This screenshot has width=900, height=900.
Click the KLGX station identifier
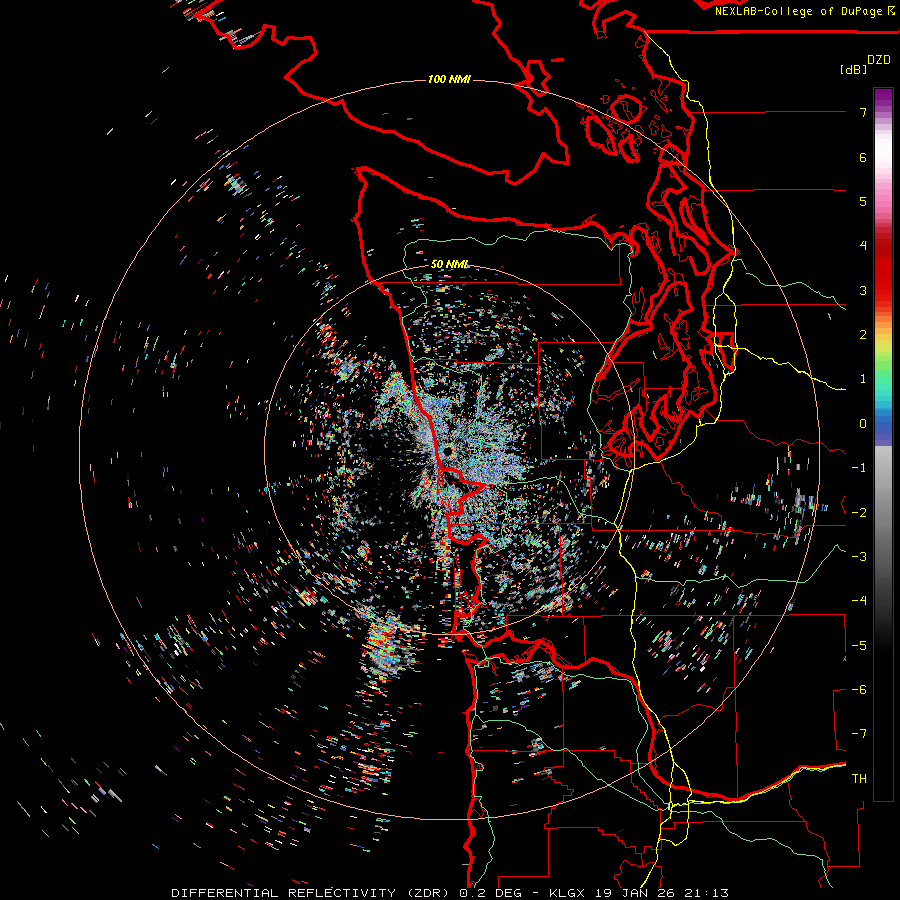(x=568, y=893)
